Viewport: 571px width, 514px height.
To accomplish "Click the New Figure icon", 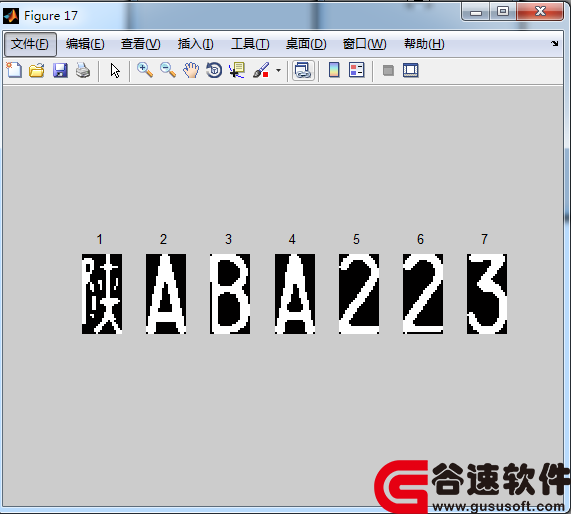I will tap(14, 70).
